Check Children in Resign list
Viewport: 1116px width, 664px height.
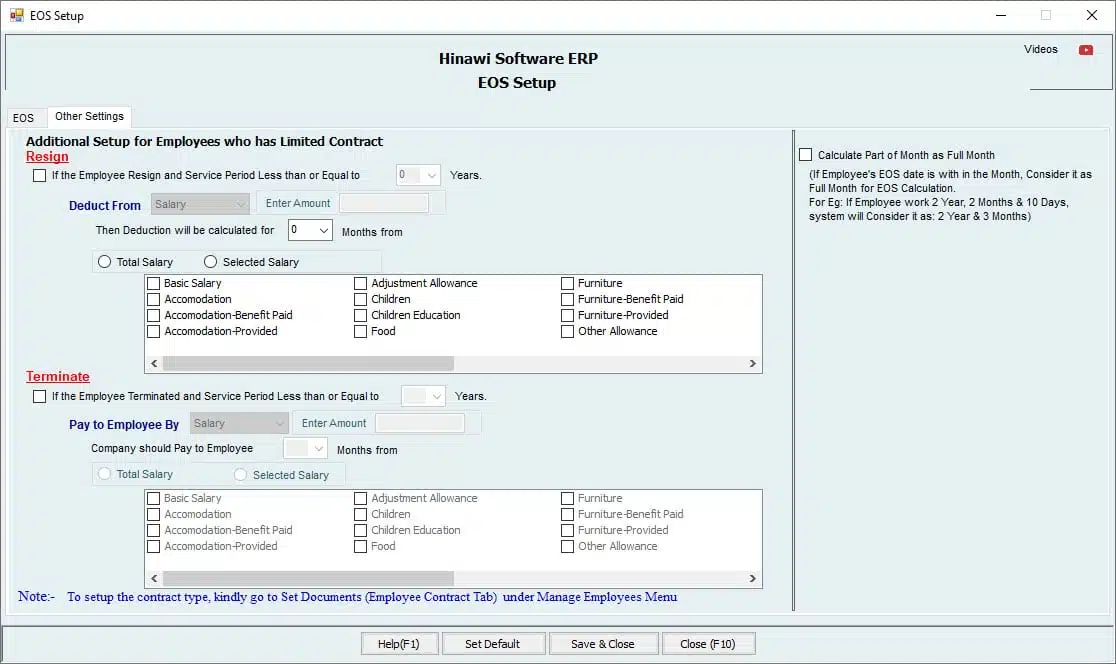(x=361, y=300)
